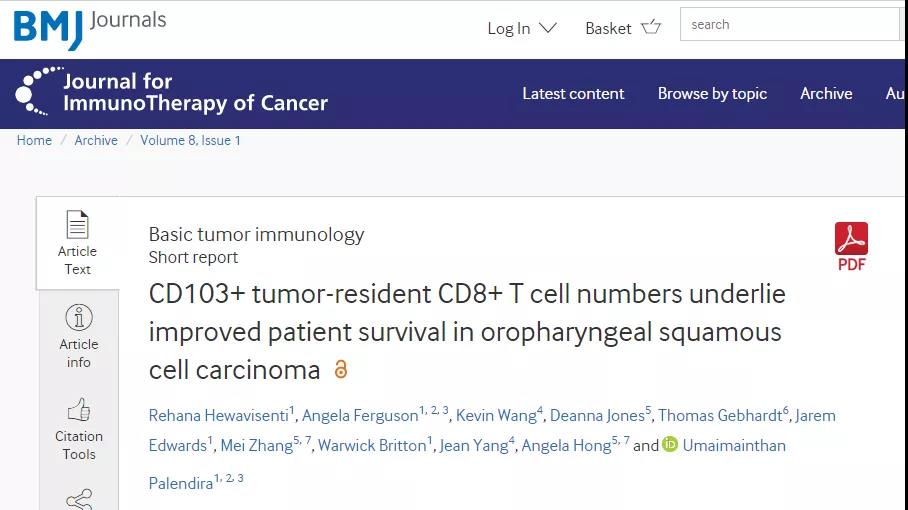Screen dimensions: 908x510
Task: Focus the search input field
Action: click(791, 24)
